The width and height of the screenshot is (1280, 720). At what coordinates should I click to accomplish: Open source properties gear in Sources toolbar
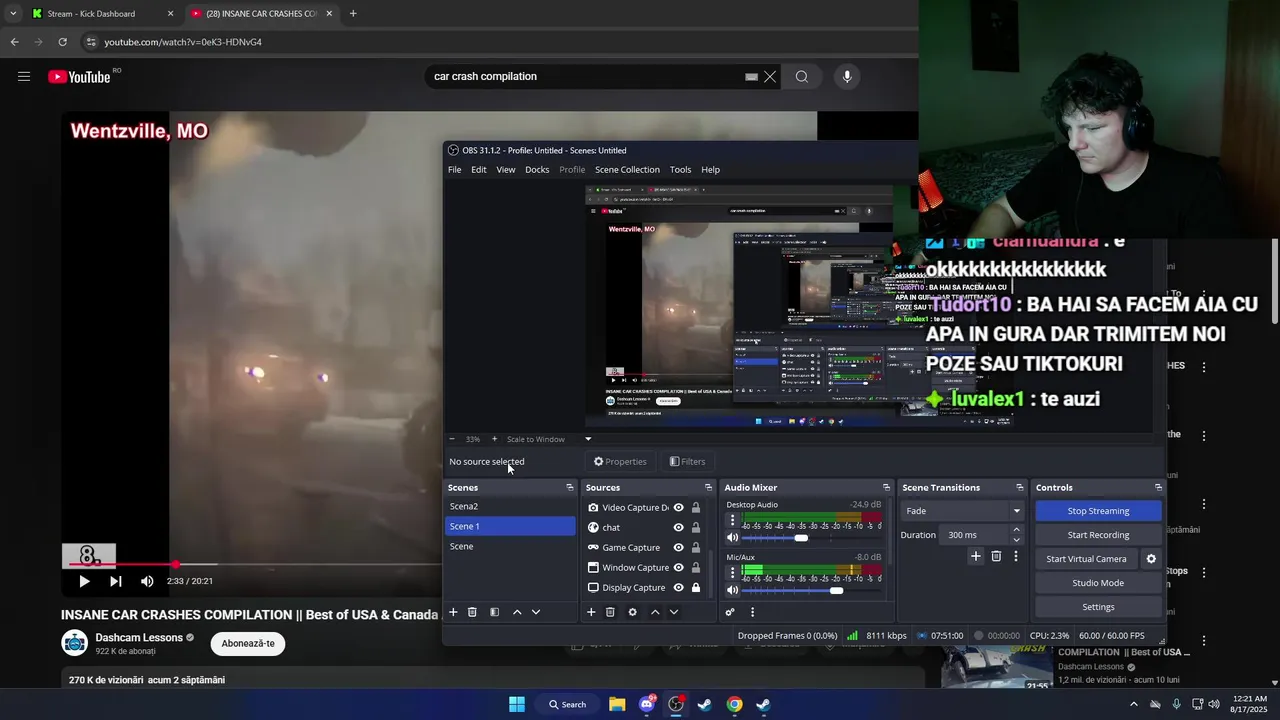pyautogui.click(x=632, y=612)
